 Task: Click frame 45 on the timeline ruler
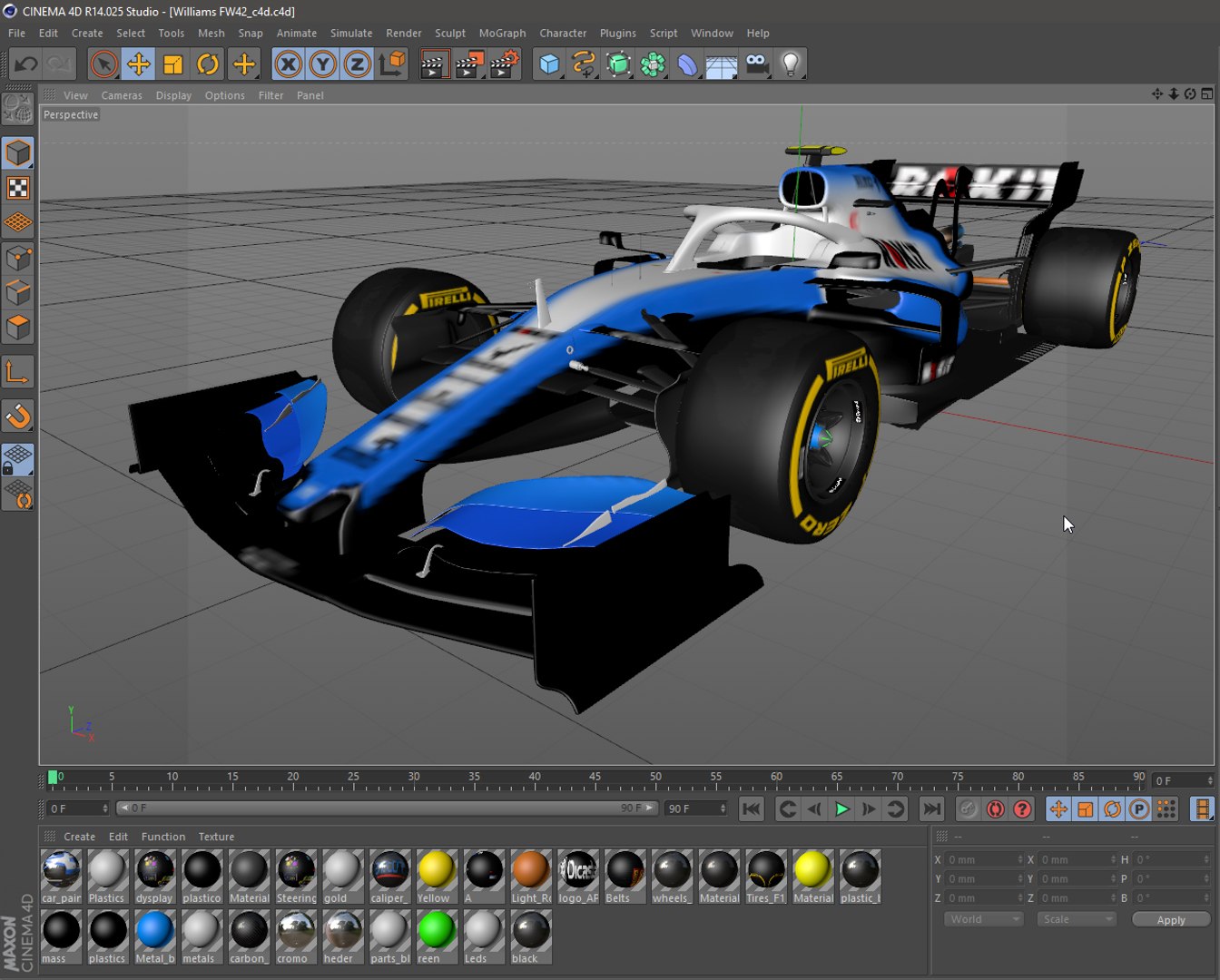coord(595,778)
